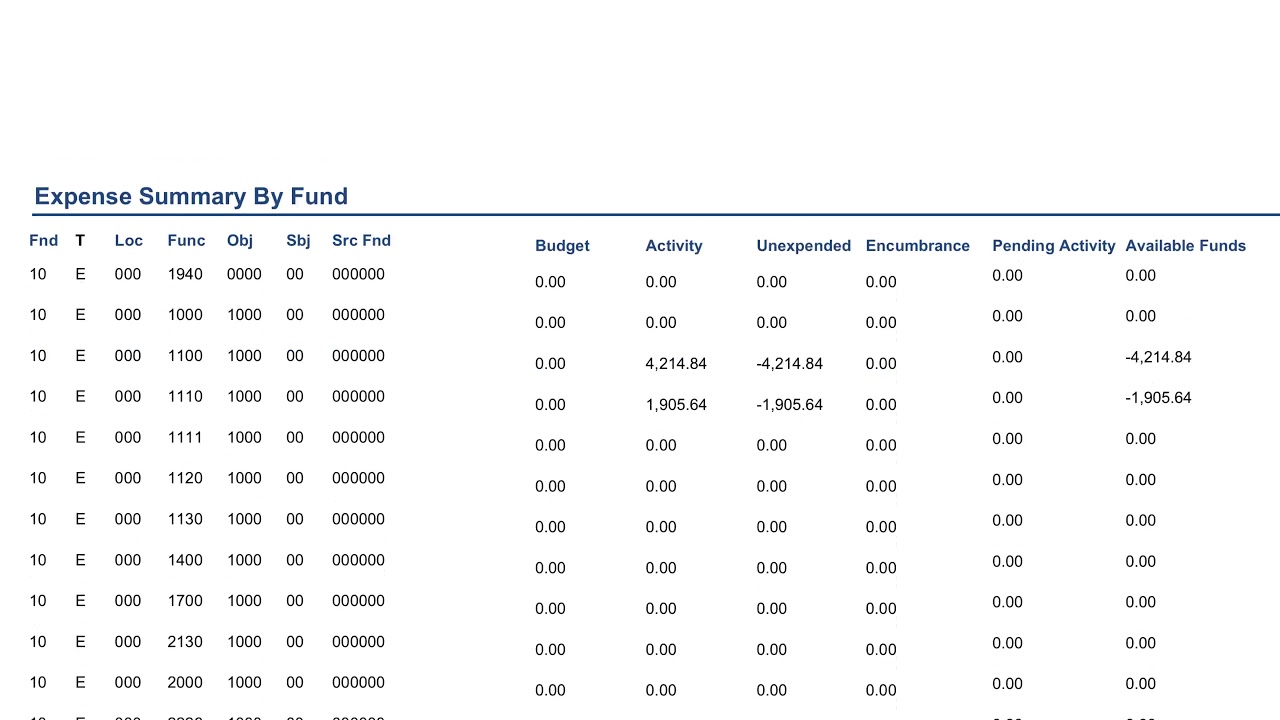The height and width of the screenshot is (720, 1280).
Task: Select the Encumbrance column header
Action: click(917, 245)
